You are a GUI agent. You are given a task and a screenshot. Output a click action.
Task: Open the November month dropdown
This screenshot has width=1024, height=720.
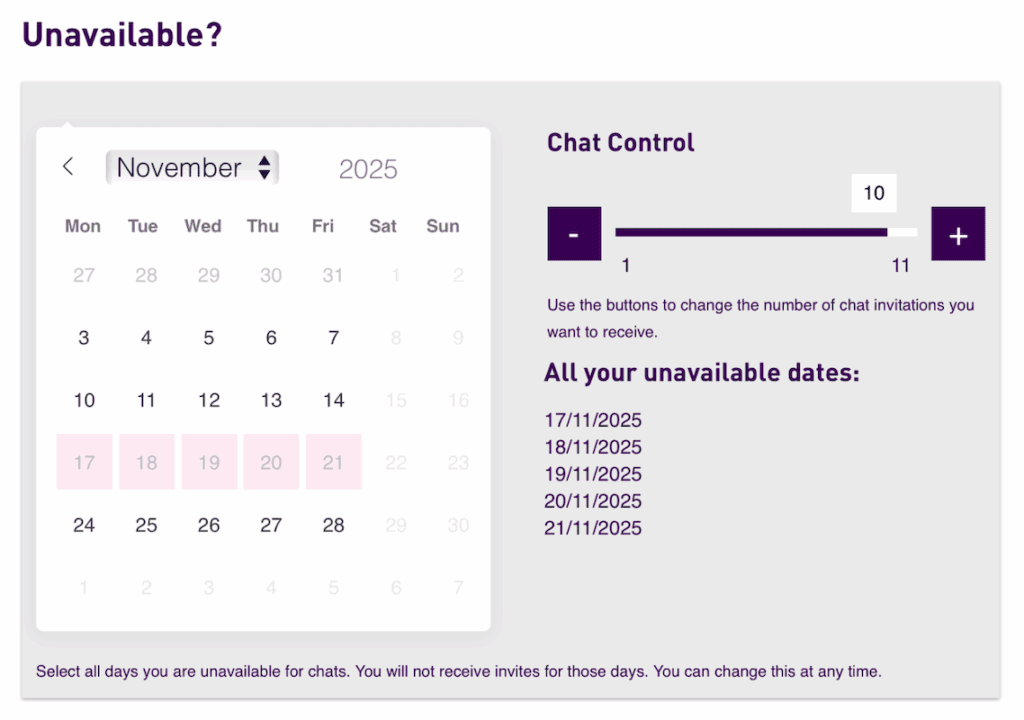192,168
